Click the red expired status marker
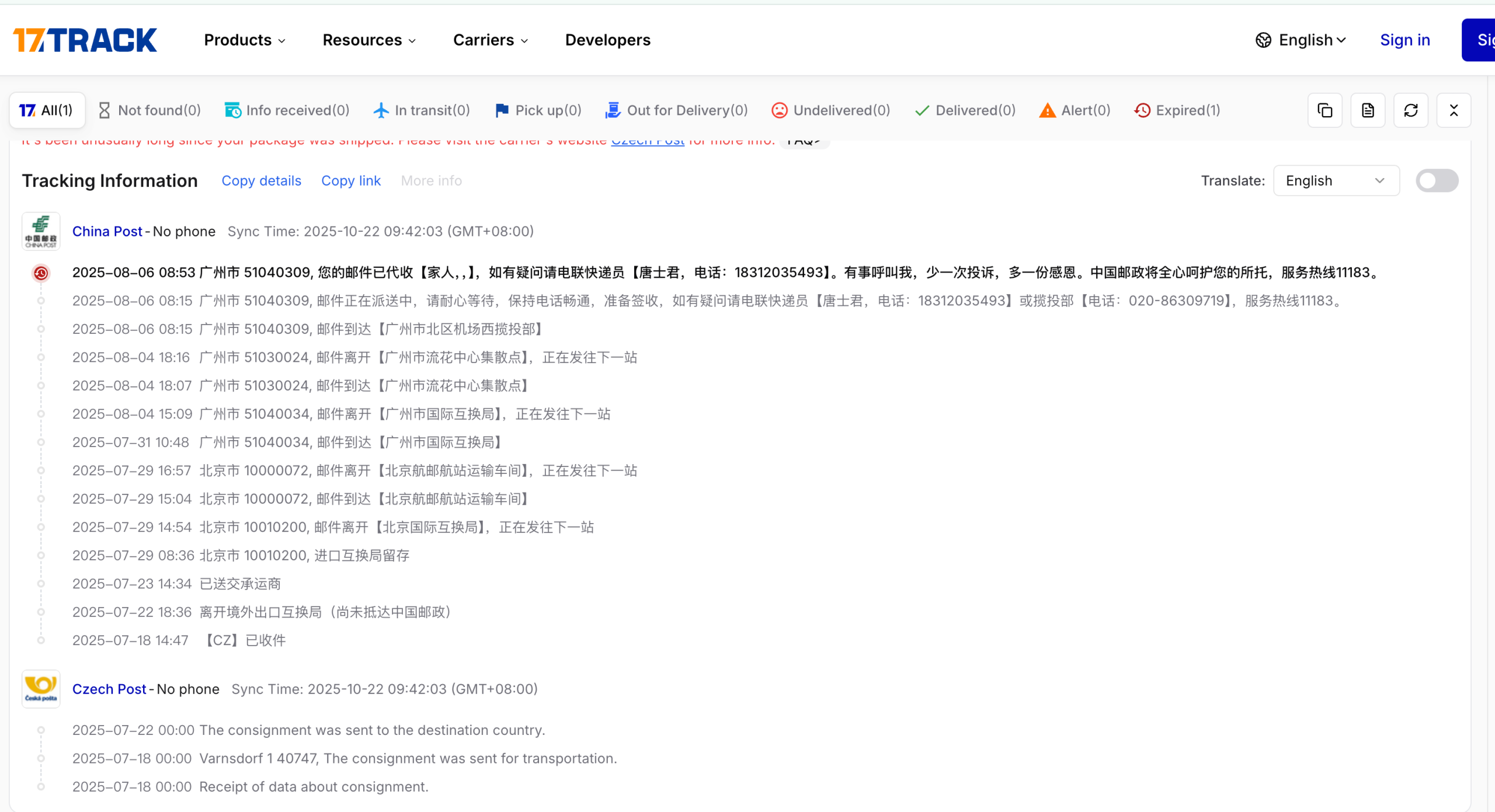Viewport: 1495px width, 812px height. 41,273
